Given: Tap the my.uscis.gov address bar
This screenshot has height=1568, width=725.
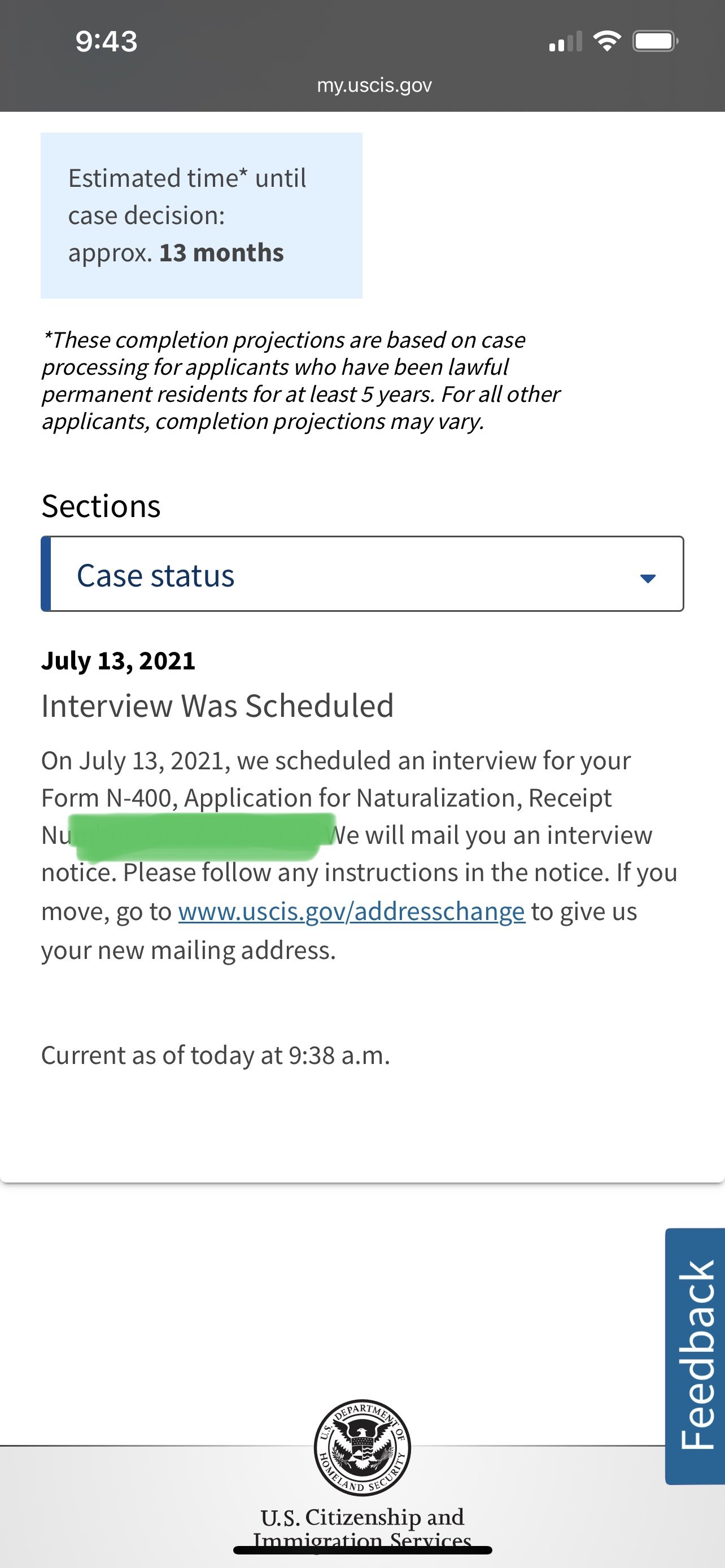Looking at the screenshot, I should pos(374,85).
